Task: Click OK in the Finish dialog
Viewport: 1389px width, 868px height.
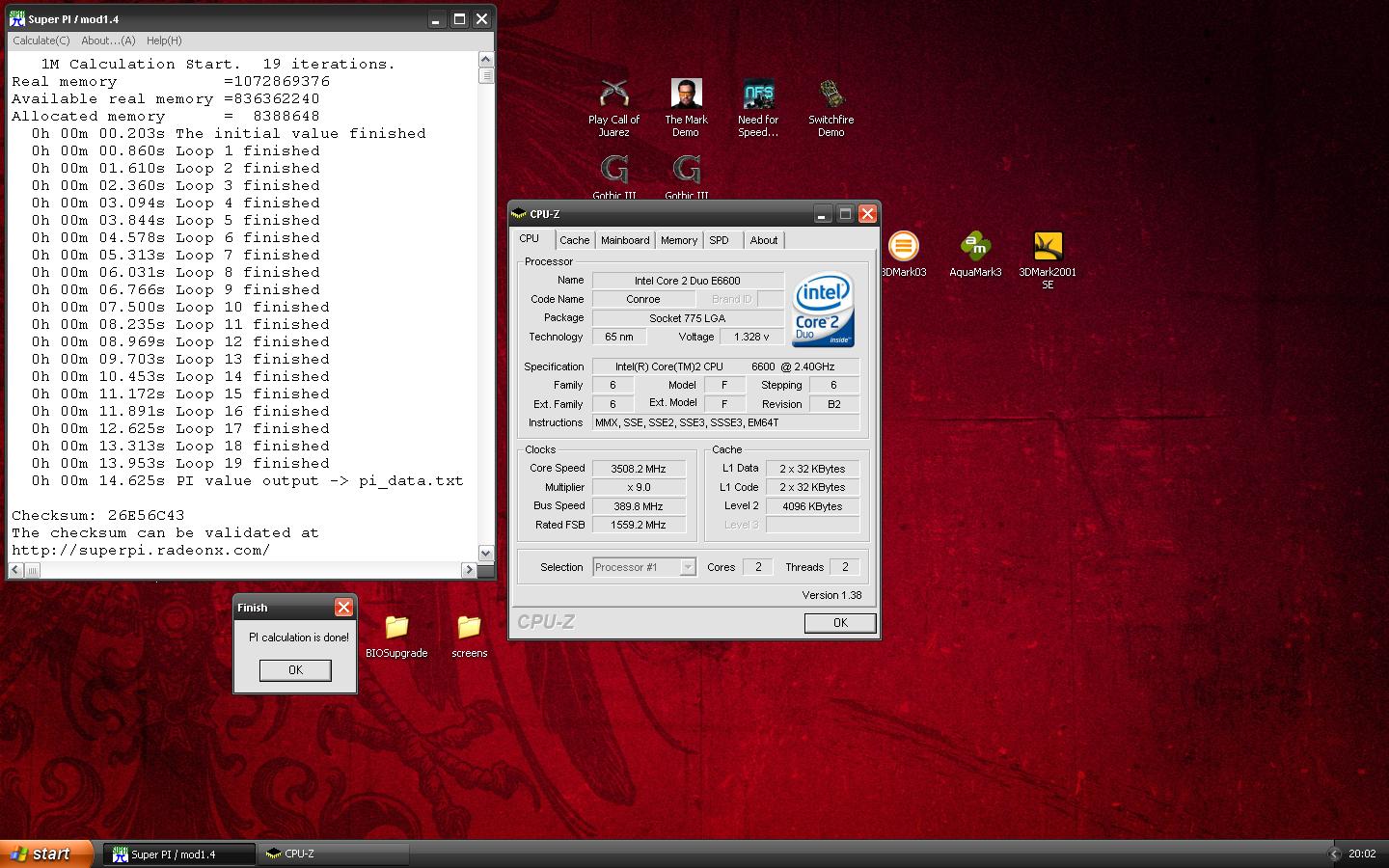Action: pos(295,670)
